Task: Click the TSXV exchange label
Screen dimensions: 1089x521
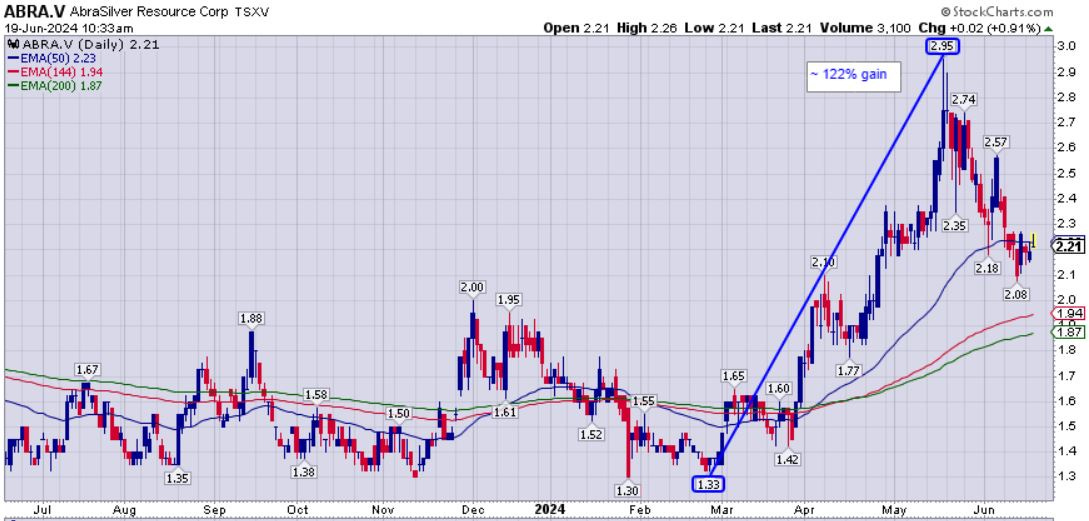Action: tap(251, 12)
